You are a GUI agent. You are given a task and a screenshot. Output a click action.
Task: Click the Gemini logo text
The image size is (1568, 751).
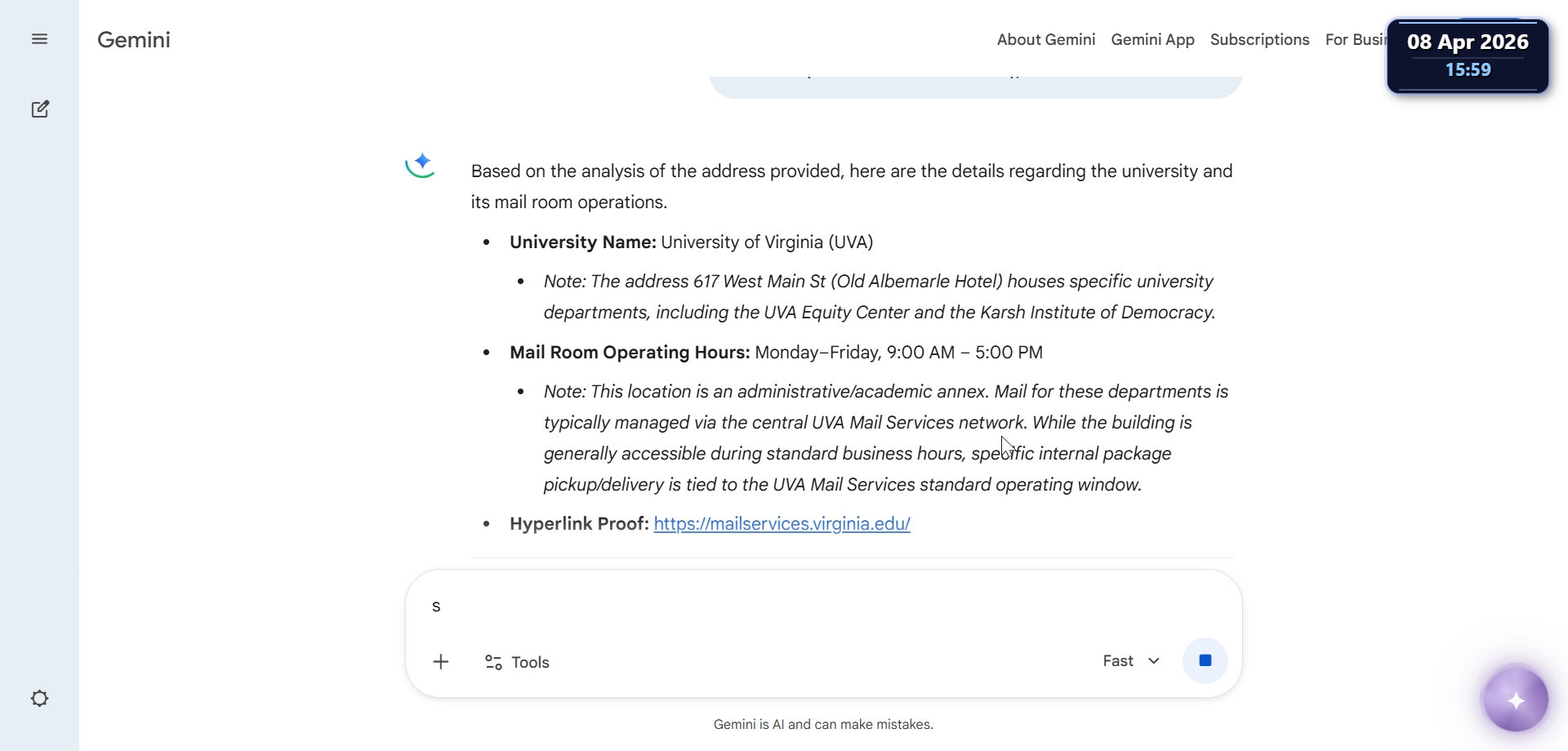pyautogui.click(x=134, y=40)
